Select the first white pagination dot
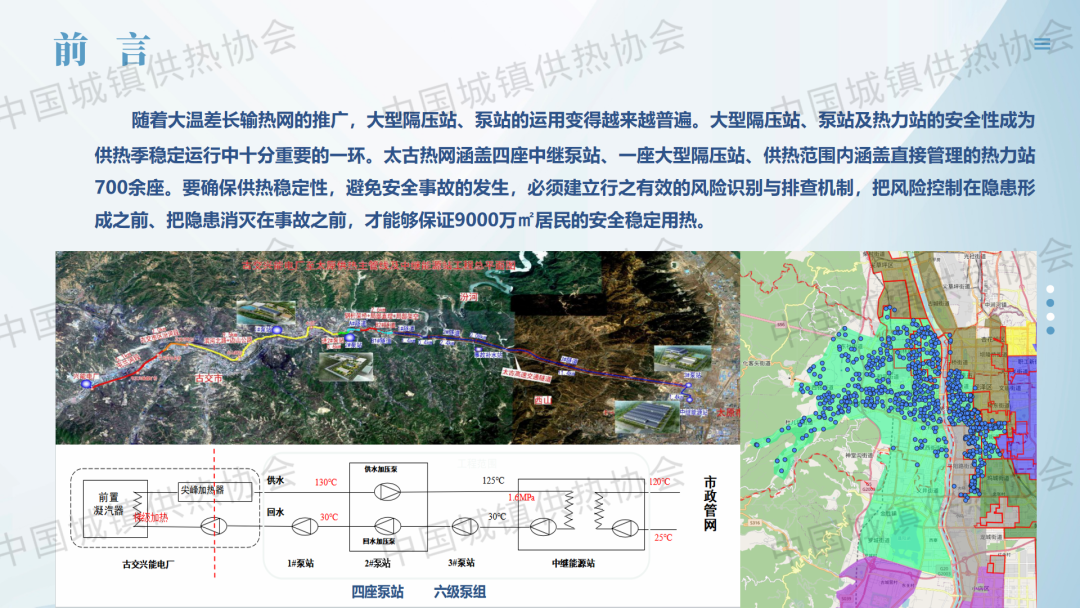 point(1050,289)
